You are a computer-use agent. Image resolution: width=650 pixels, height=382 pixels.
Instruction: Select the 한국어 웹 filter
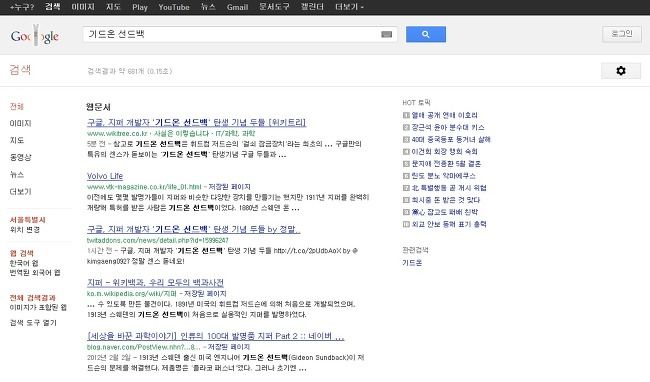[24, 263]
